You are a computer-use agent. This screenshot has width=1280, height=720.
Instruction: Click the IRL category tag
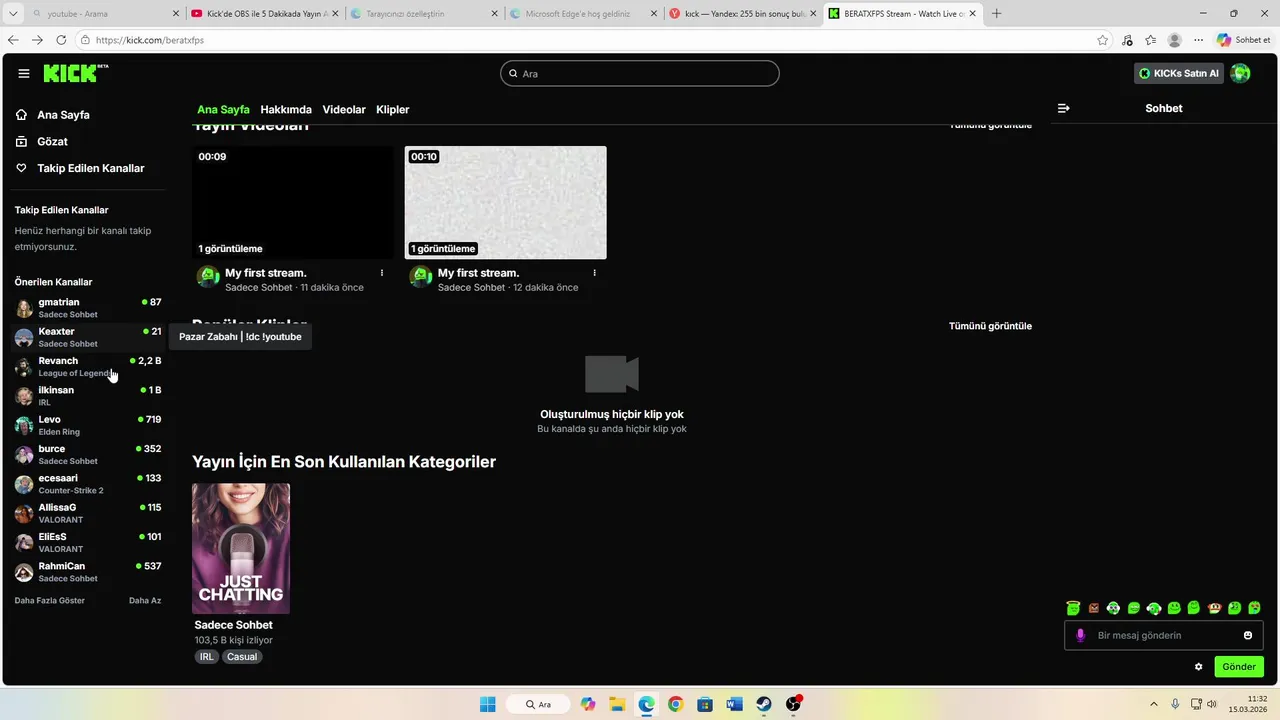[x=207, y=657]
